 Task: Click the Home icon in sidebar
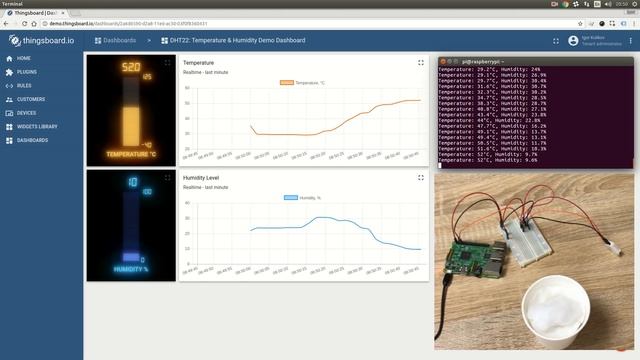9,58
